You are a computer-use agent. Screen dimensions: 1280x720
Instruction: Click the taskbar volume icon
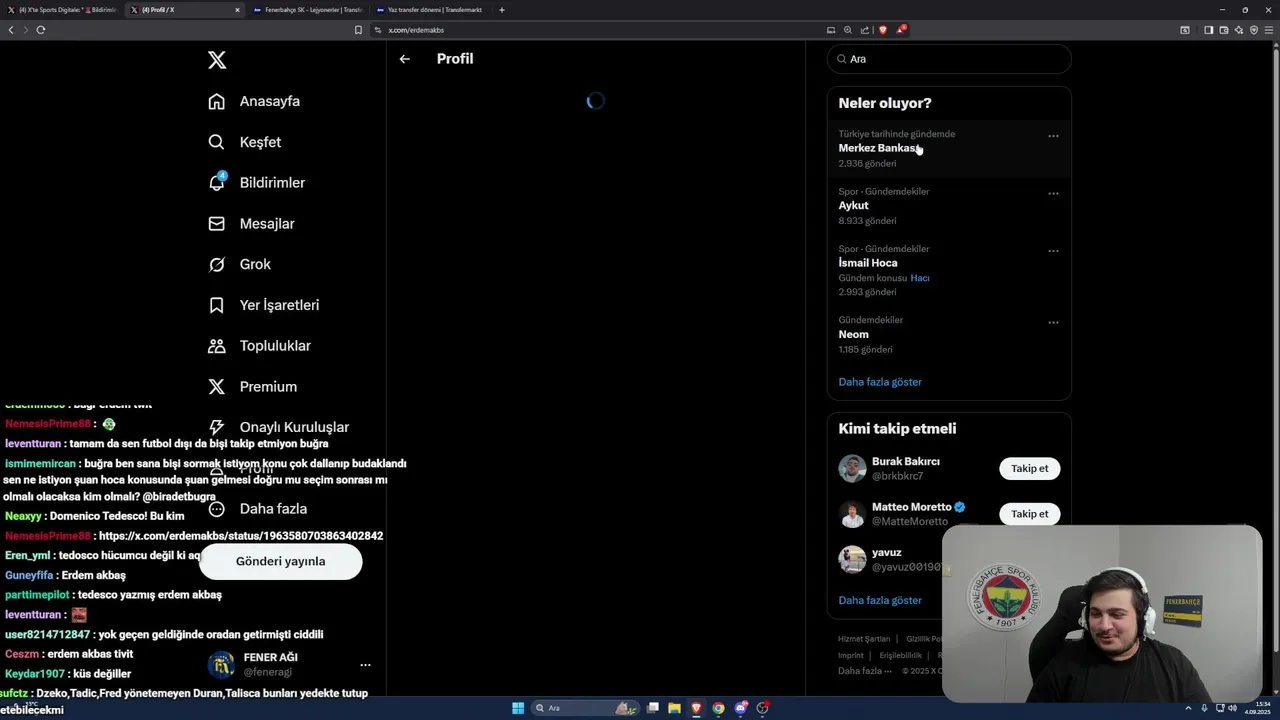[1232, 708]
